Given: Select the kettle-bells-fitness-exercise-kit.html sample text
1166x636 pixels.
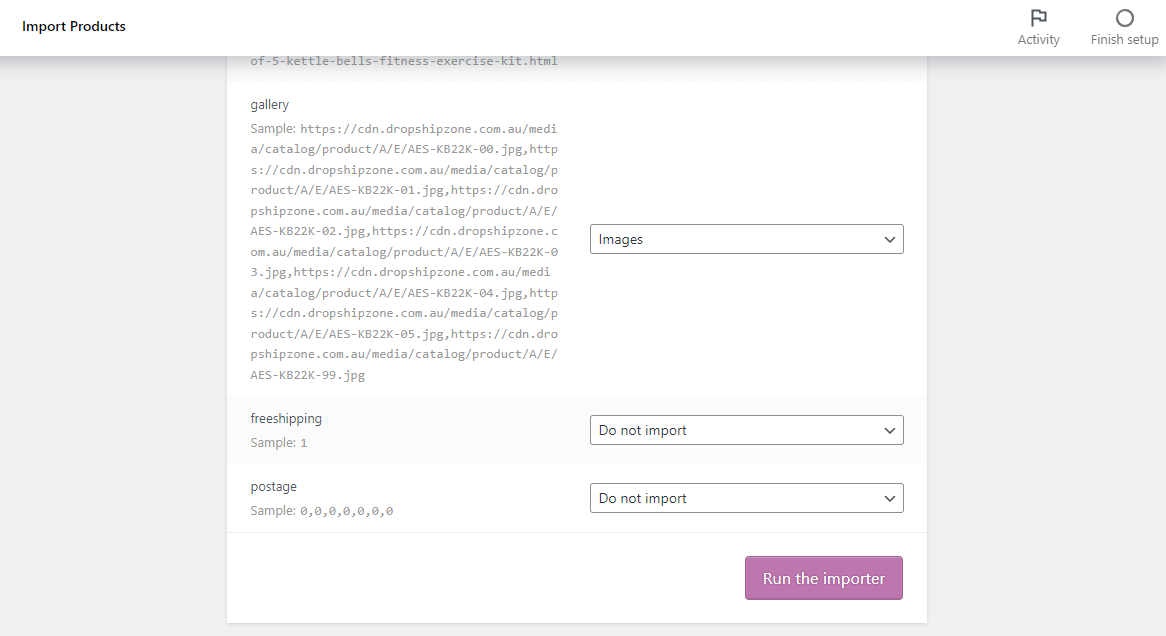Looking at the screenshot, I should coord(404,61).
